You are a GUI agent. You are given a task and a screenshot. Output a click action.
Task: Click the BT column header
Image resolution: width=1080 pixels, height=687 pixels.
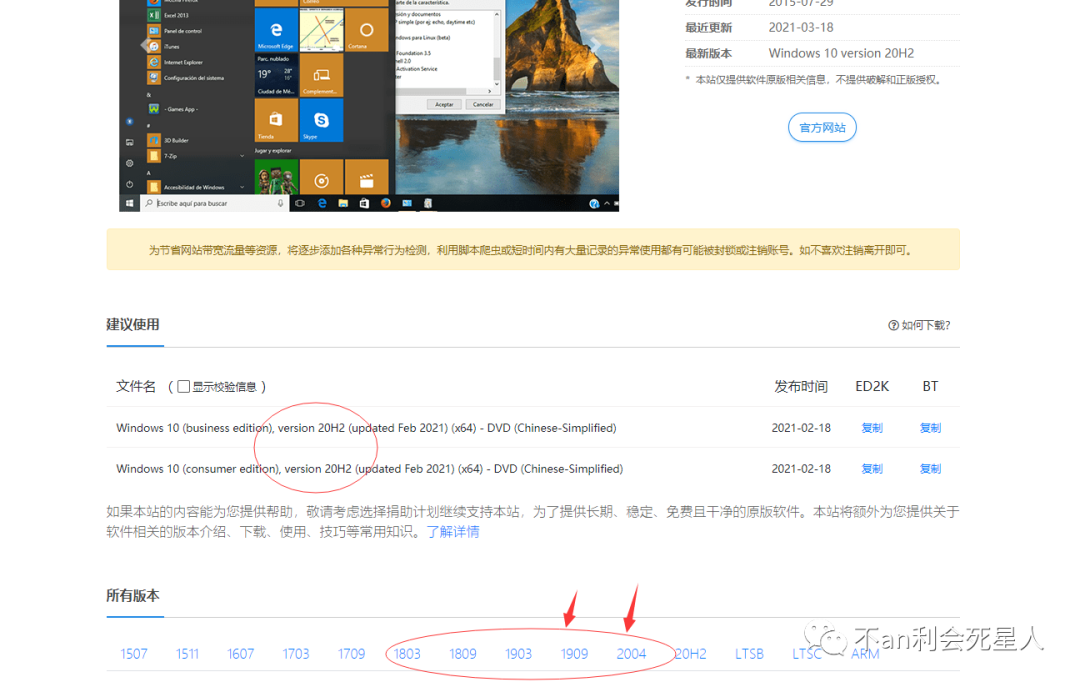click(x=930, y=387)
